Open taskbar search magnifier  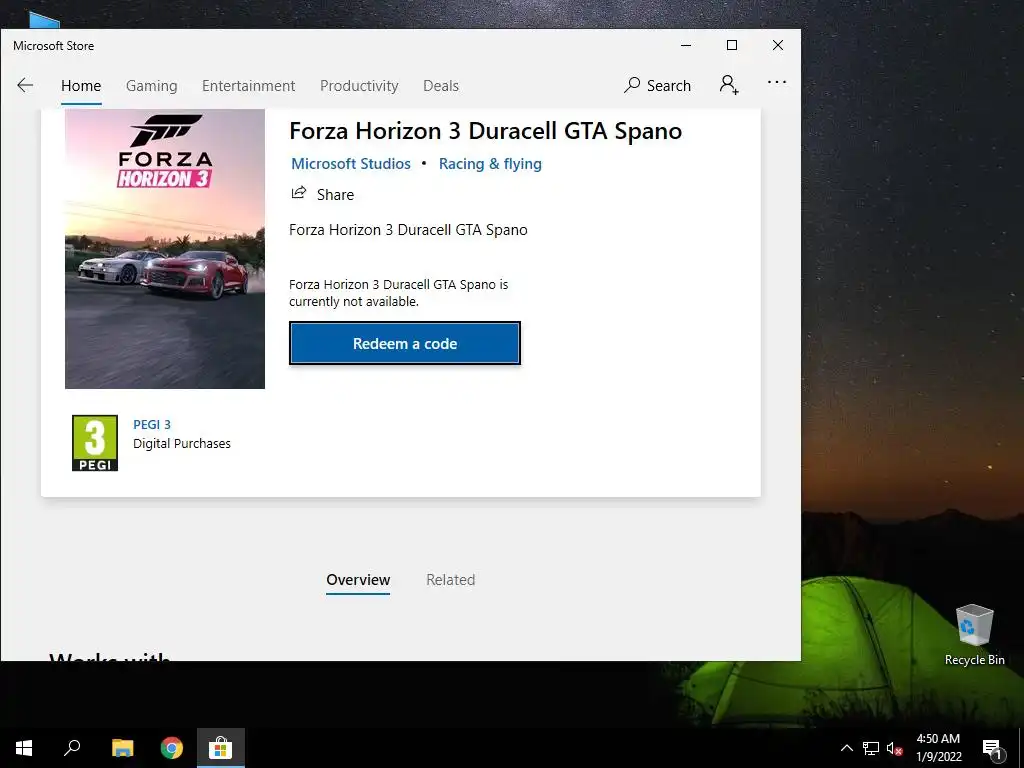pyautogui.click(x=72, y=748)
